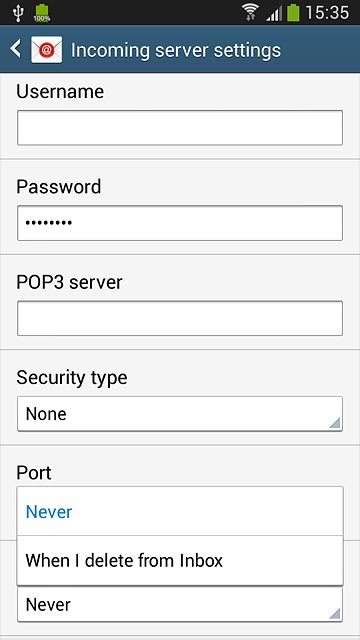
Task: Focus the Username text field
Action: 180,128
